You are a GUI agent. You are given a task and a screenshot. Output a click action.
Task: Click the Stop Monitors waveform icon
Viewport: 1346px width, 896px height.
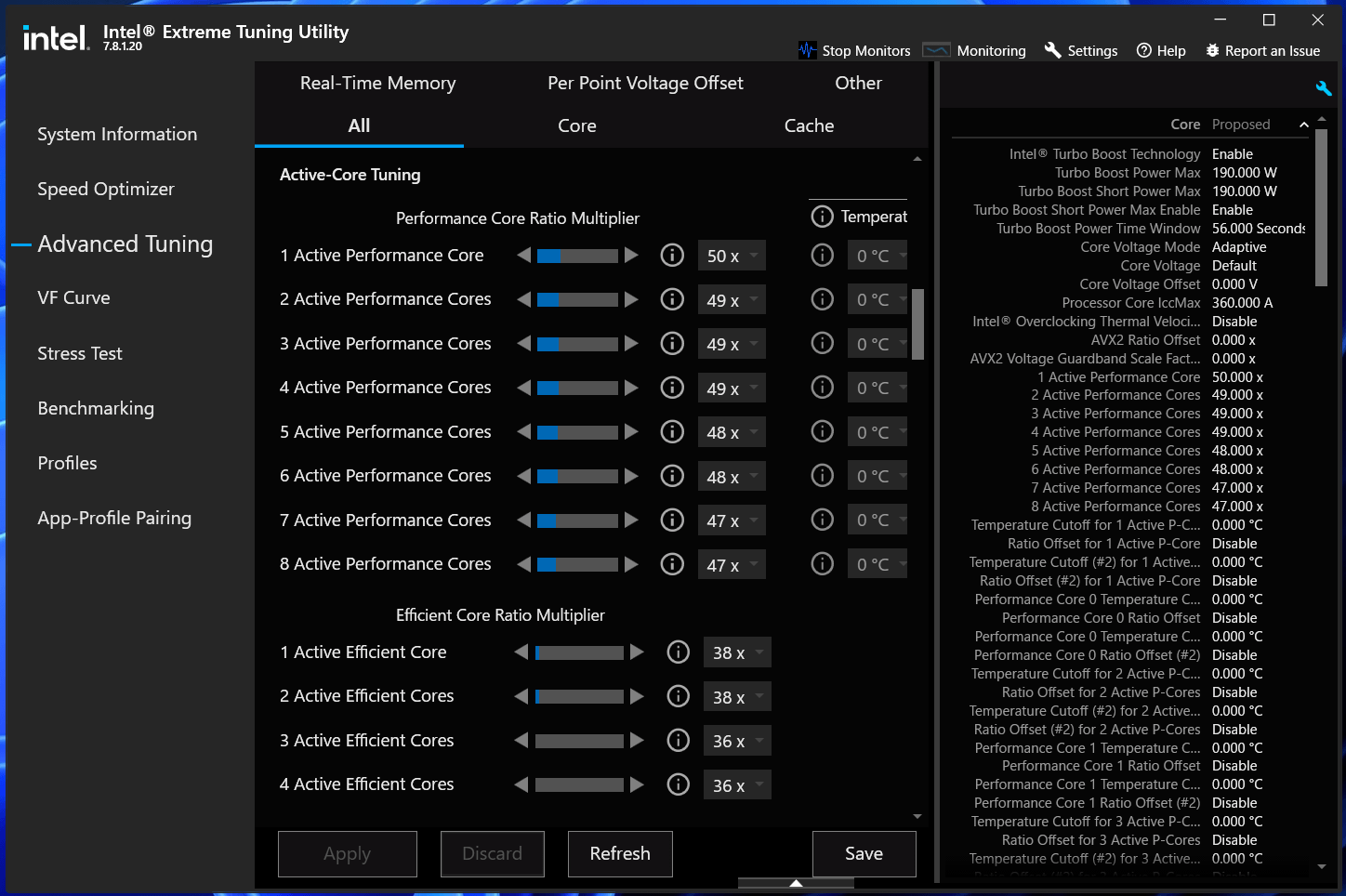[807, 50]
